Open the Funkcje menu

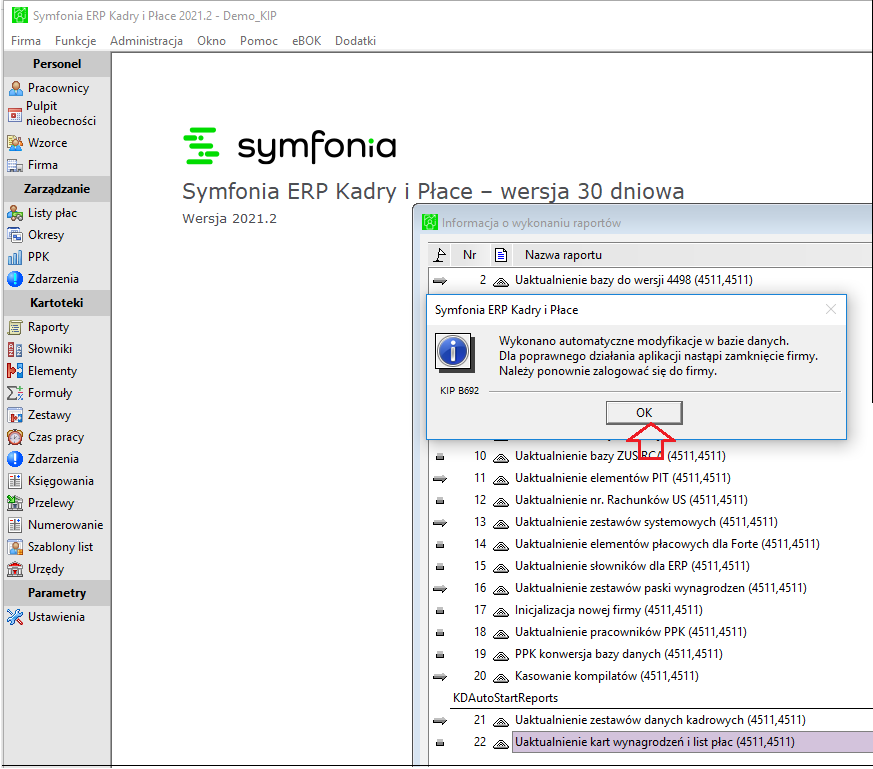(76, 41)
